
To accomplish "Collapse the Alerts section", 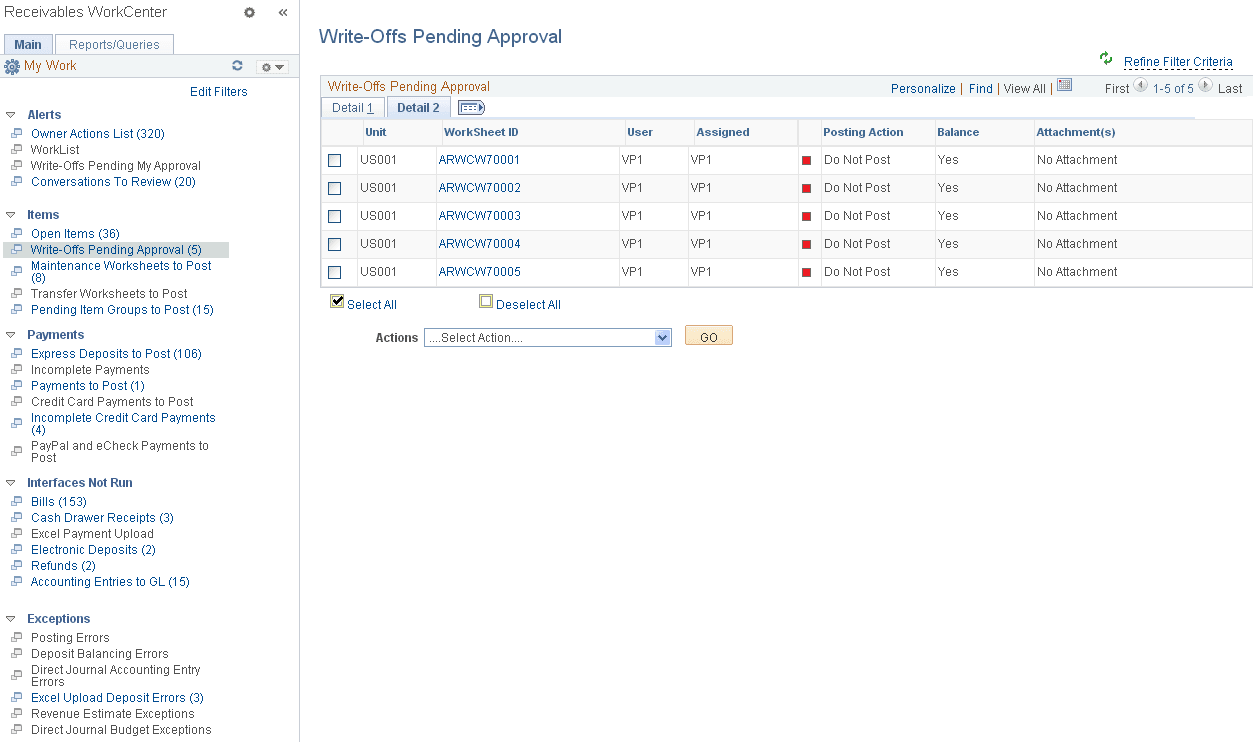I will pos(9,114).
